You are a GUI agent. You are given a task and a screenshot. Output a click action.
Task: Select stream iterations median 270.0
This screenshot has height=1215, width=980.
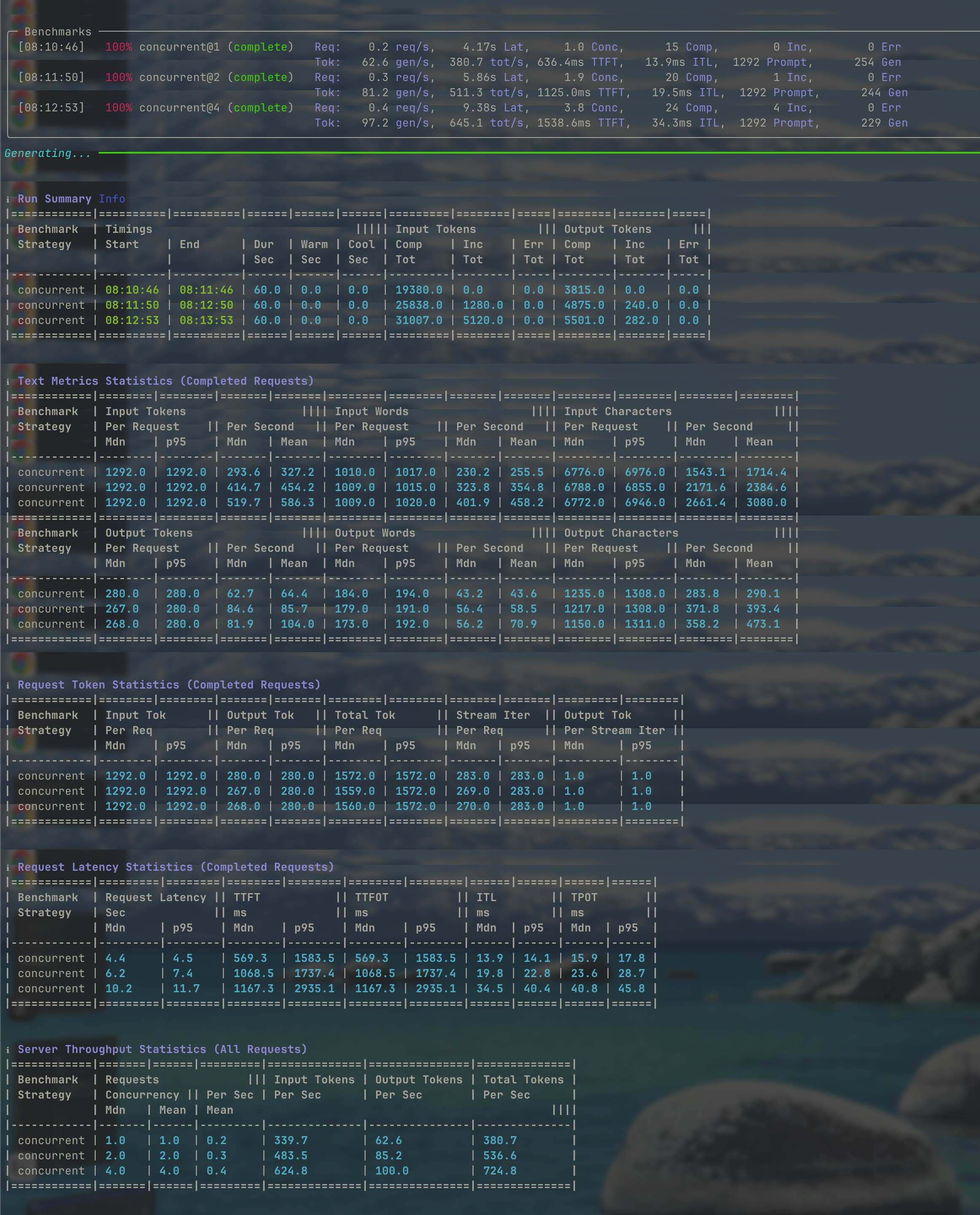(x=472, y=807)
